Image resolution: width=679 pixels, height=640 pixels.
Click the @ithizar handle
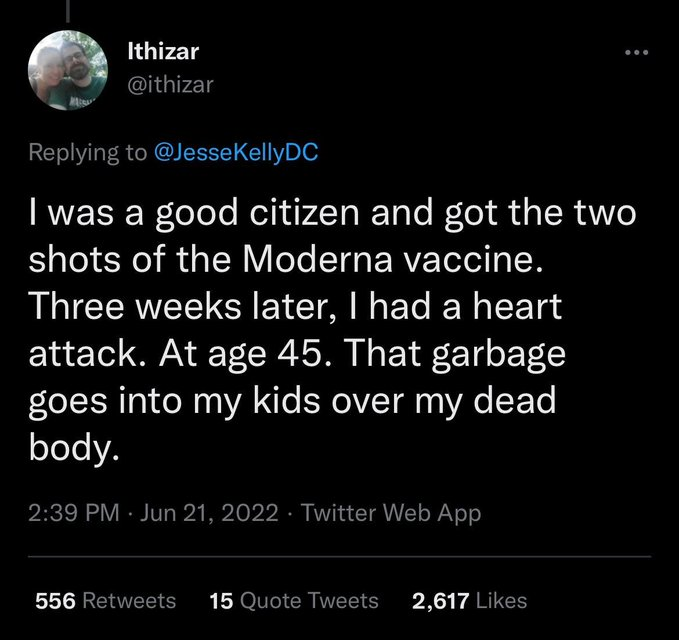(x=170, y=86)
